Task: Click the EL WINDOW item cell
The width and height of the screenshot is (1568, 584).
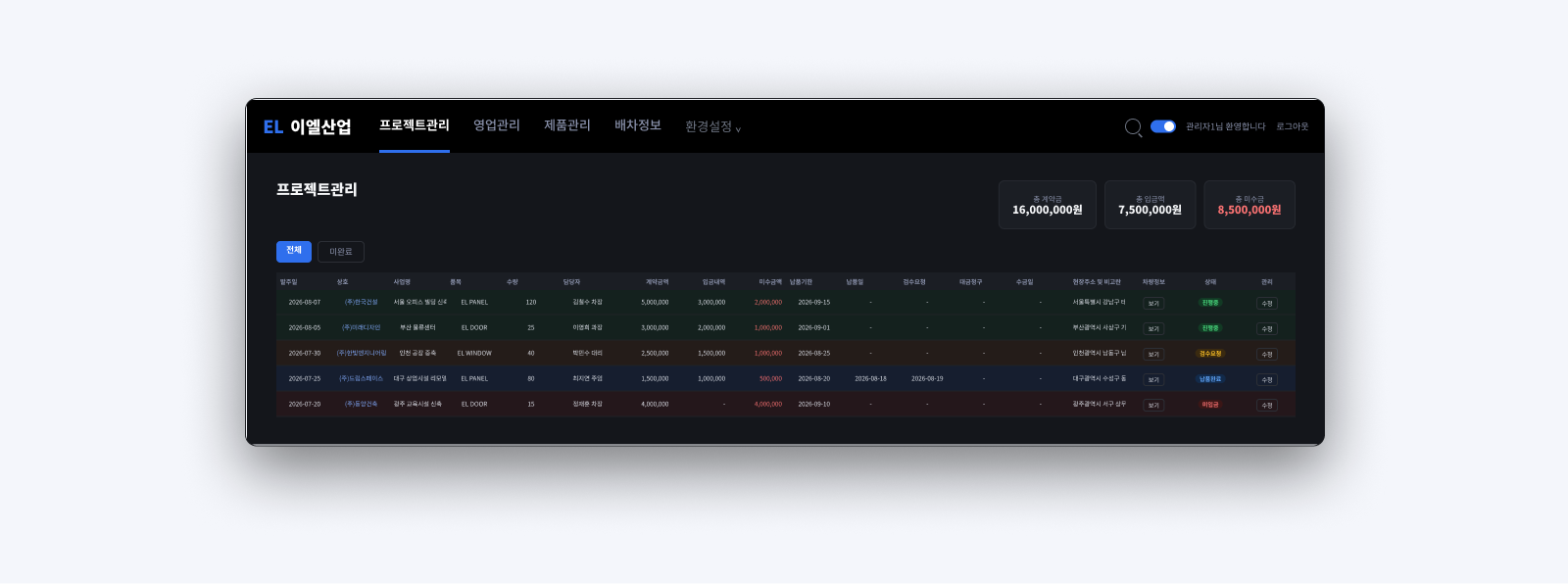Action: coord(474,354)
